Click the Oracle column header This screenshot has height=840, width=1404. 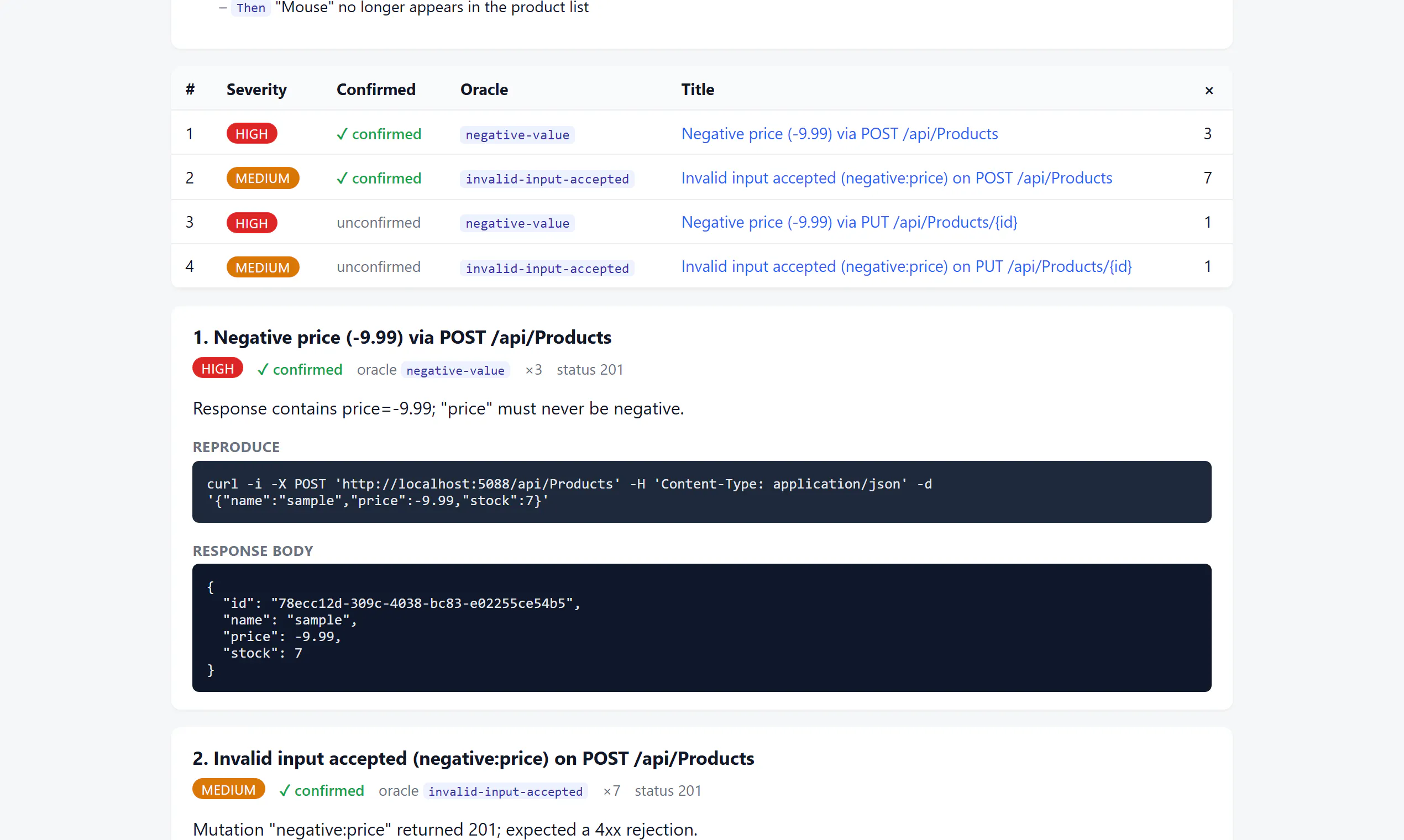(x=484, y=90)
